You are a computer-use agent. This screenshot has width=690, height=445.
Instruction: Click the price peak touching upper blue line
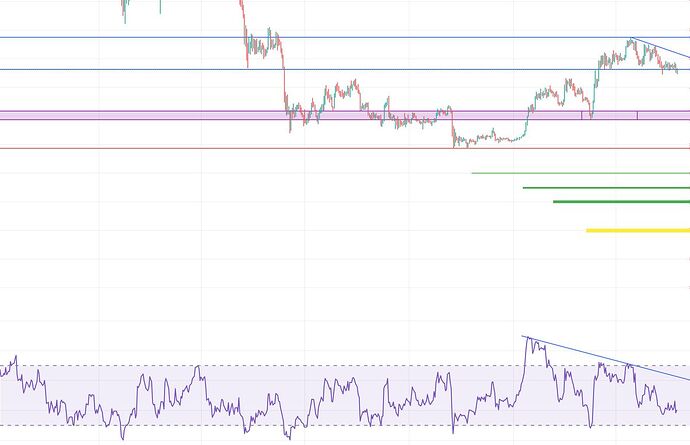631,41
